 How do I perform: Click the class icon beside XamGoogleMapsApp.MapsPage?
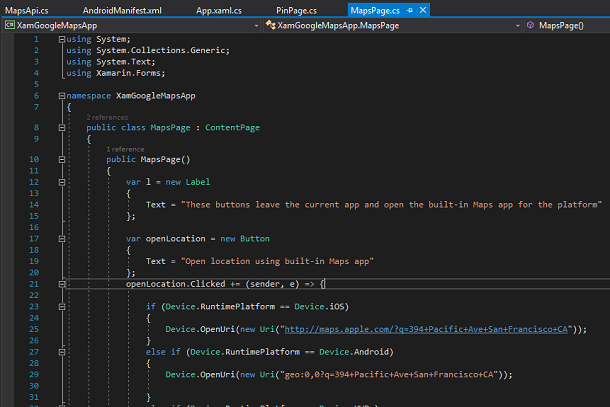[270, 25]
